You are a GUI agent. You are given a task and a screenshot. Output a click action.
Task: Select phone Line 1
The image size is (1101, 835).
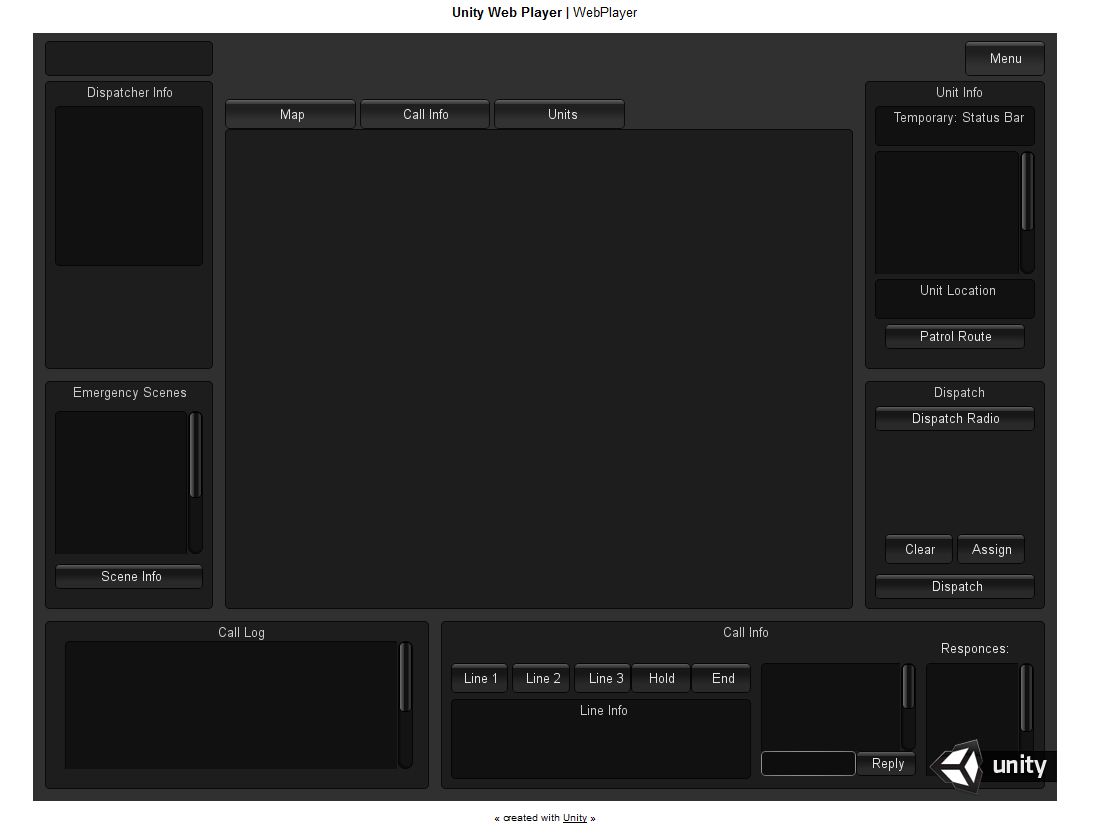click(480, 679)
